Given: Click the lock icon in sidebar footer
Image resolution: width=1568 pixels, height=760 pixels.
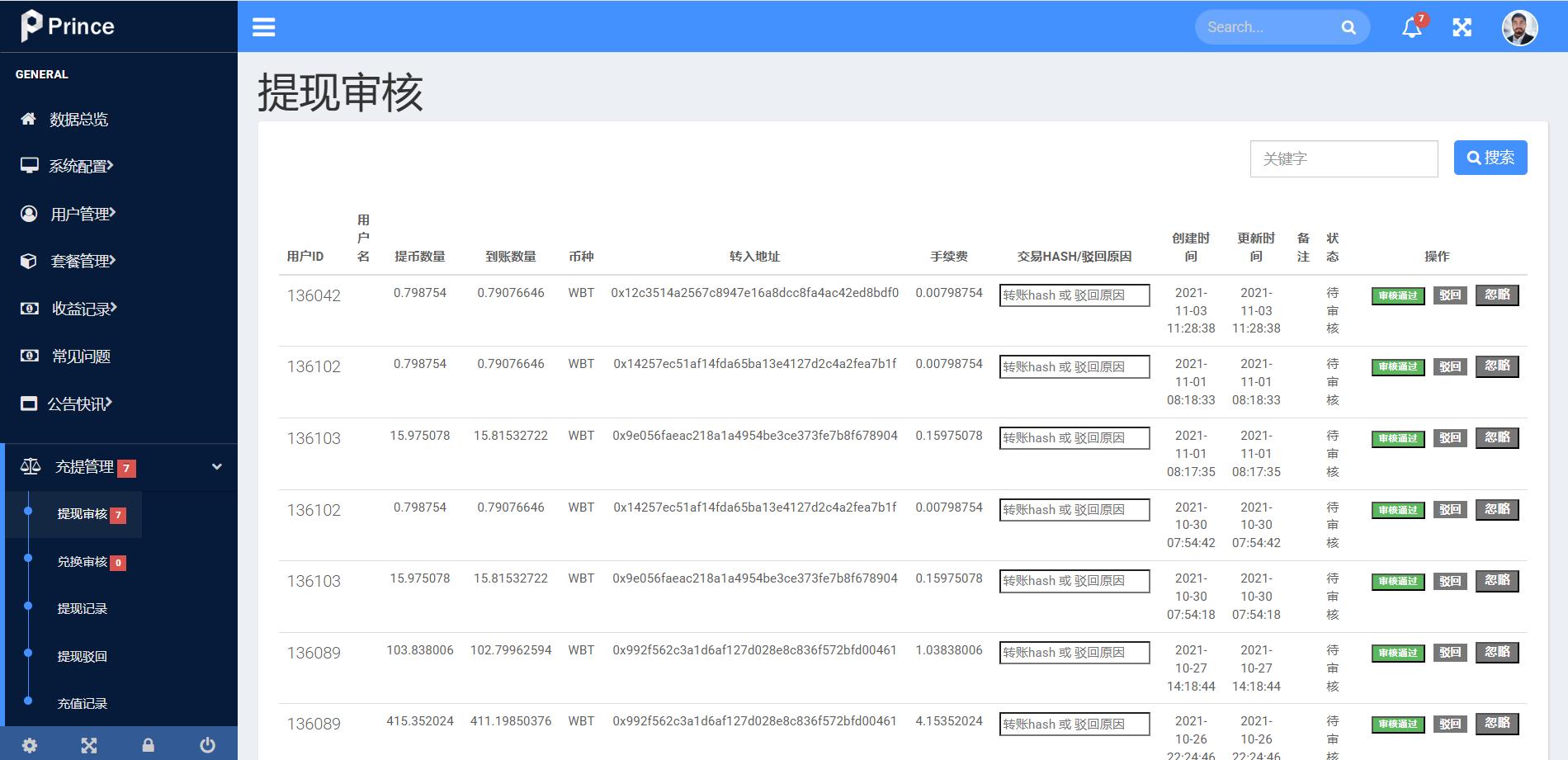Looking at the screenshot, I should coord(149,745).
